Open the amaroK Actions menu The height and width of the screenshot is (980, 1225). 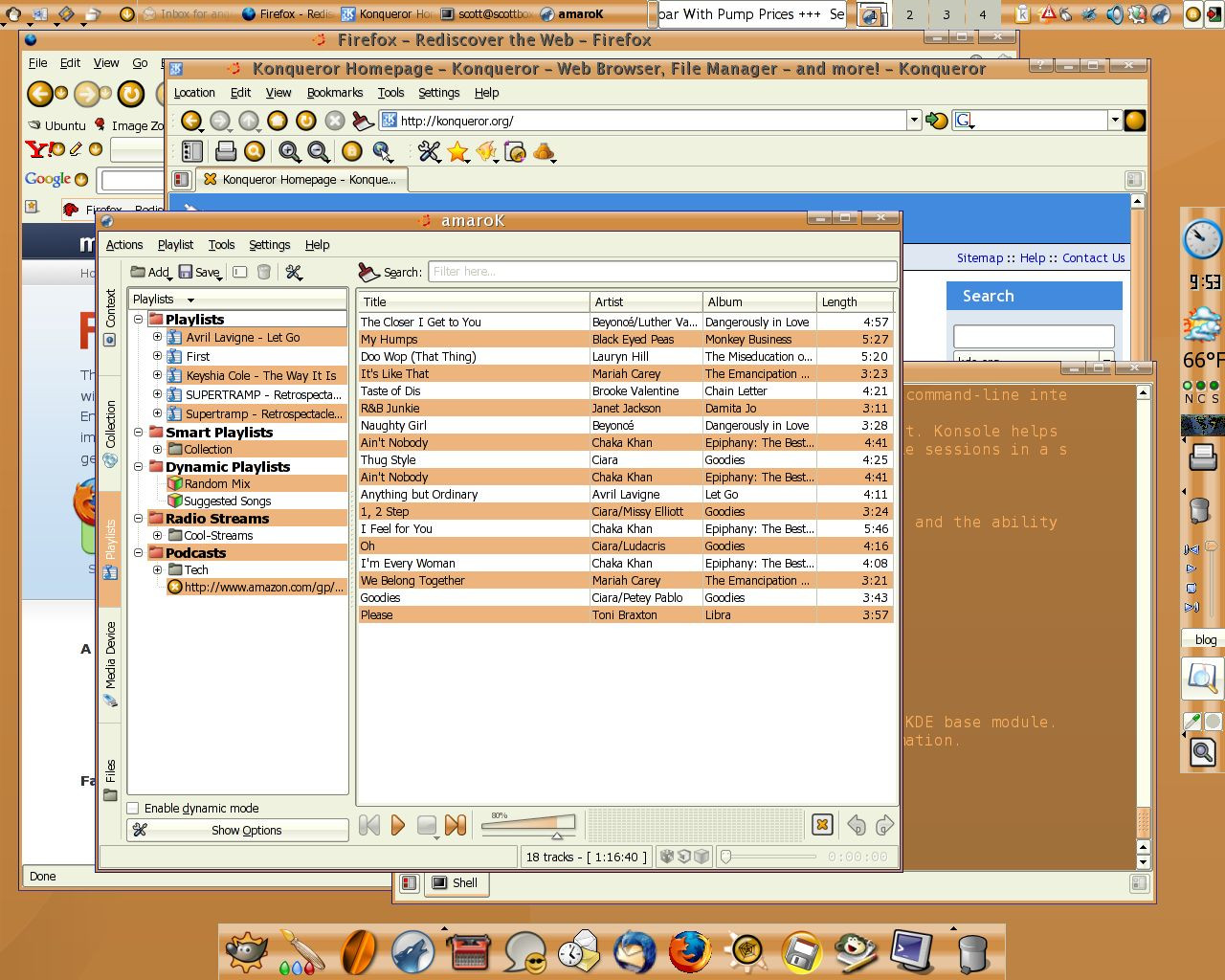coord(124,244)
